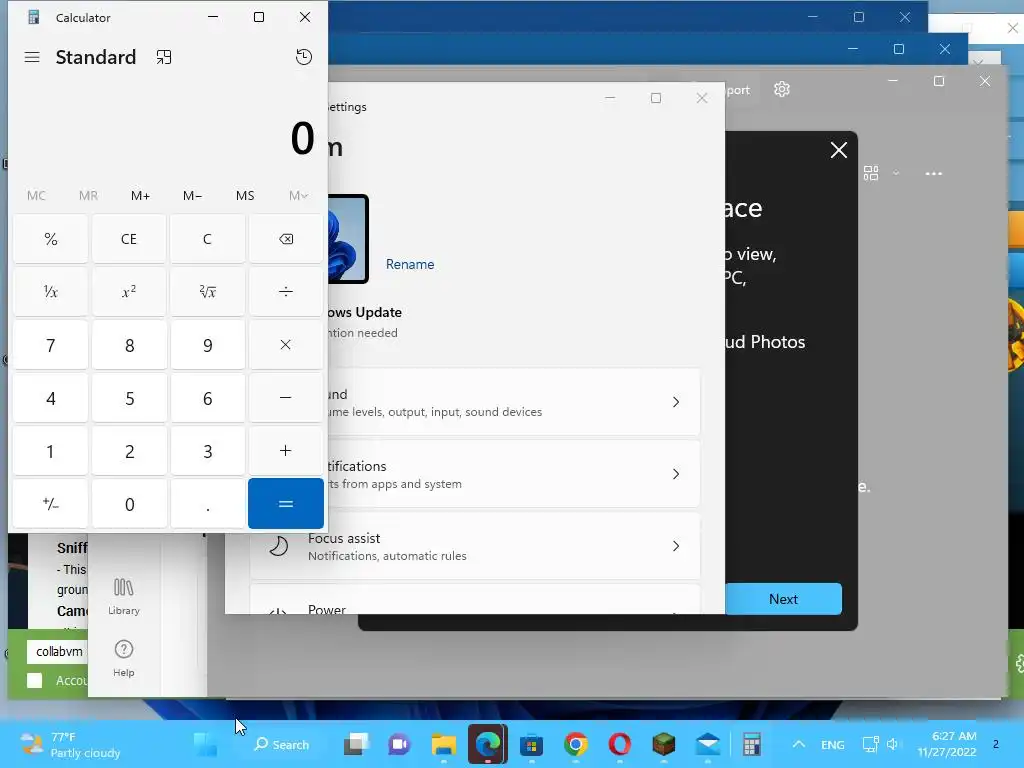Open Microsoft Edge from taskbar
Screen dimensions: 1024x768
click(x=487, y=744)
